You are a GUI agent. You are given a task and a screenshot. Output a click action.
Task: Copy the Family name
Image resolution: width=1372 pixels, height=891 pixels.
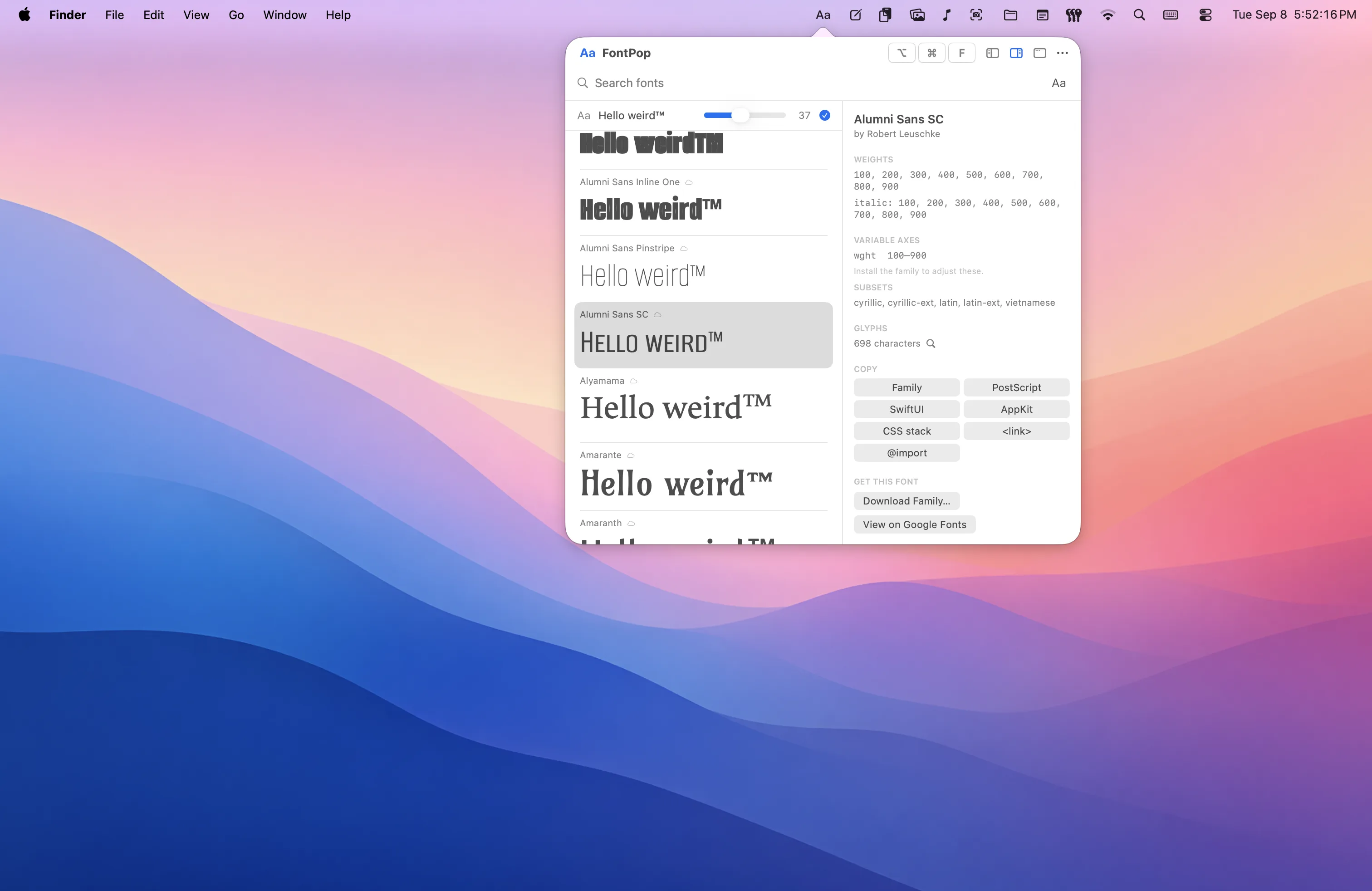(x=906, y=387)
